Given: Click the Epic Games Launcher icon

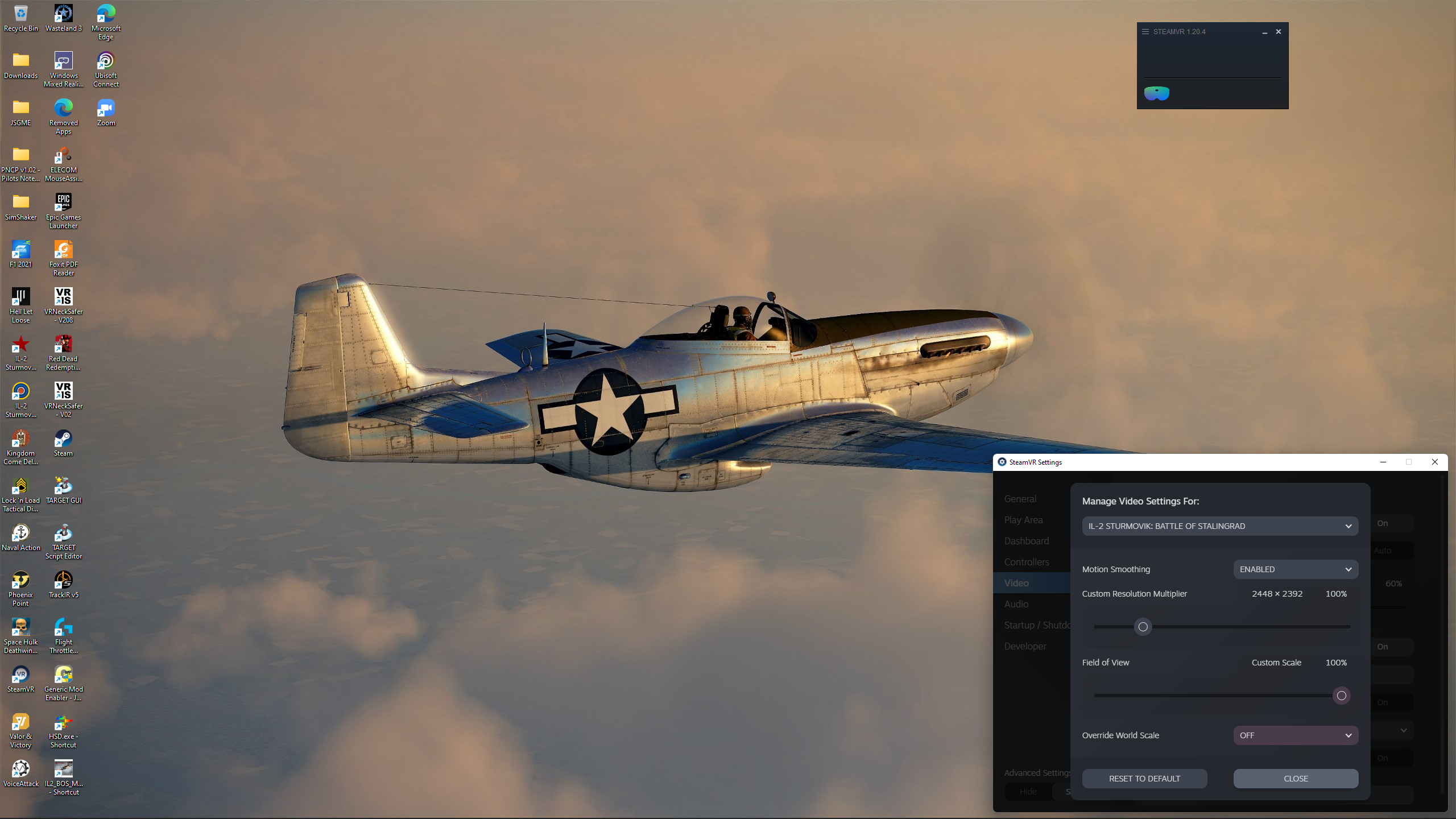Looking at the screenshot, I should (x=64, y=212).
